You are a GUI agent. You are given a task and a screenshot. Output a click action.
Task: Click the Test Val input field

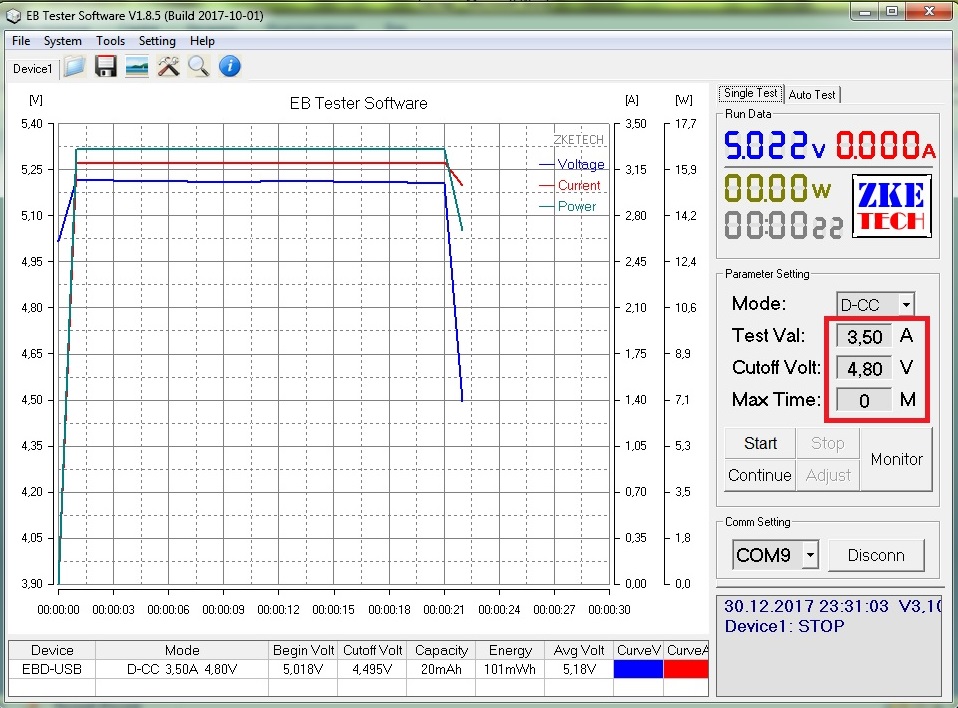coord(864,337)
